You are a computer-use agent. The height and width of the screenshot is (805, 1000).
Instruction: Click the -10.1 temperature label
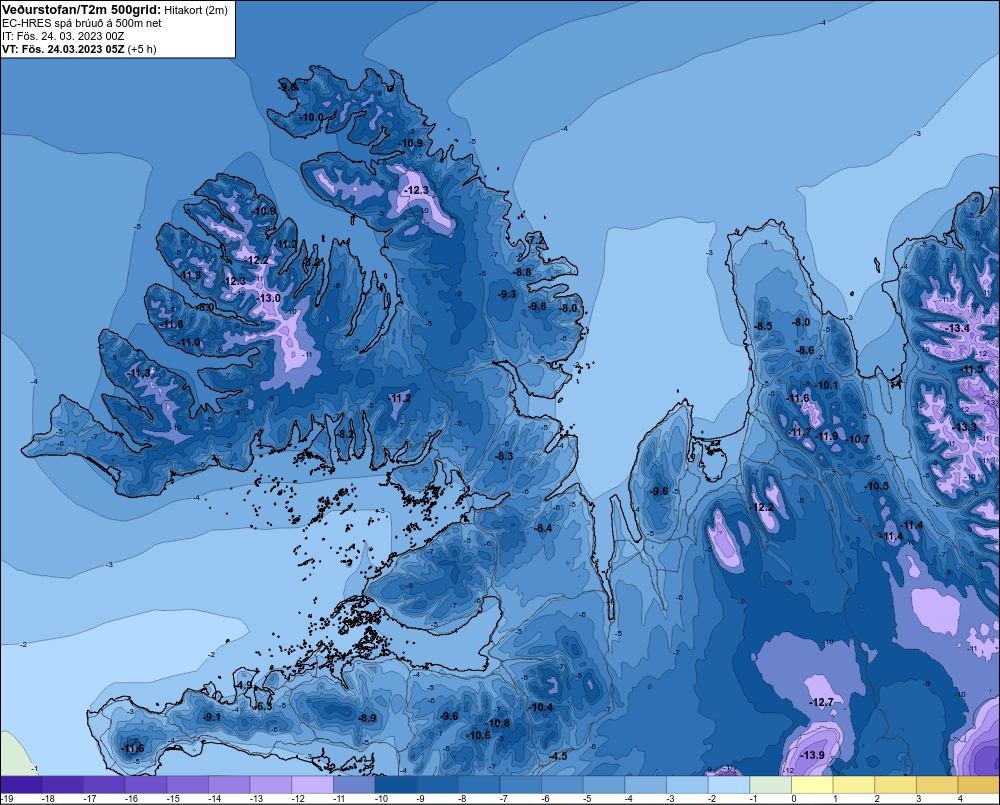pos(827,385)
